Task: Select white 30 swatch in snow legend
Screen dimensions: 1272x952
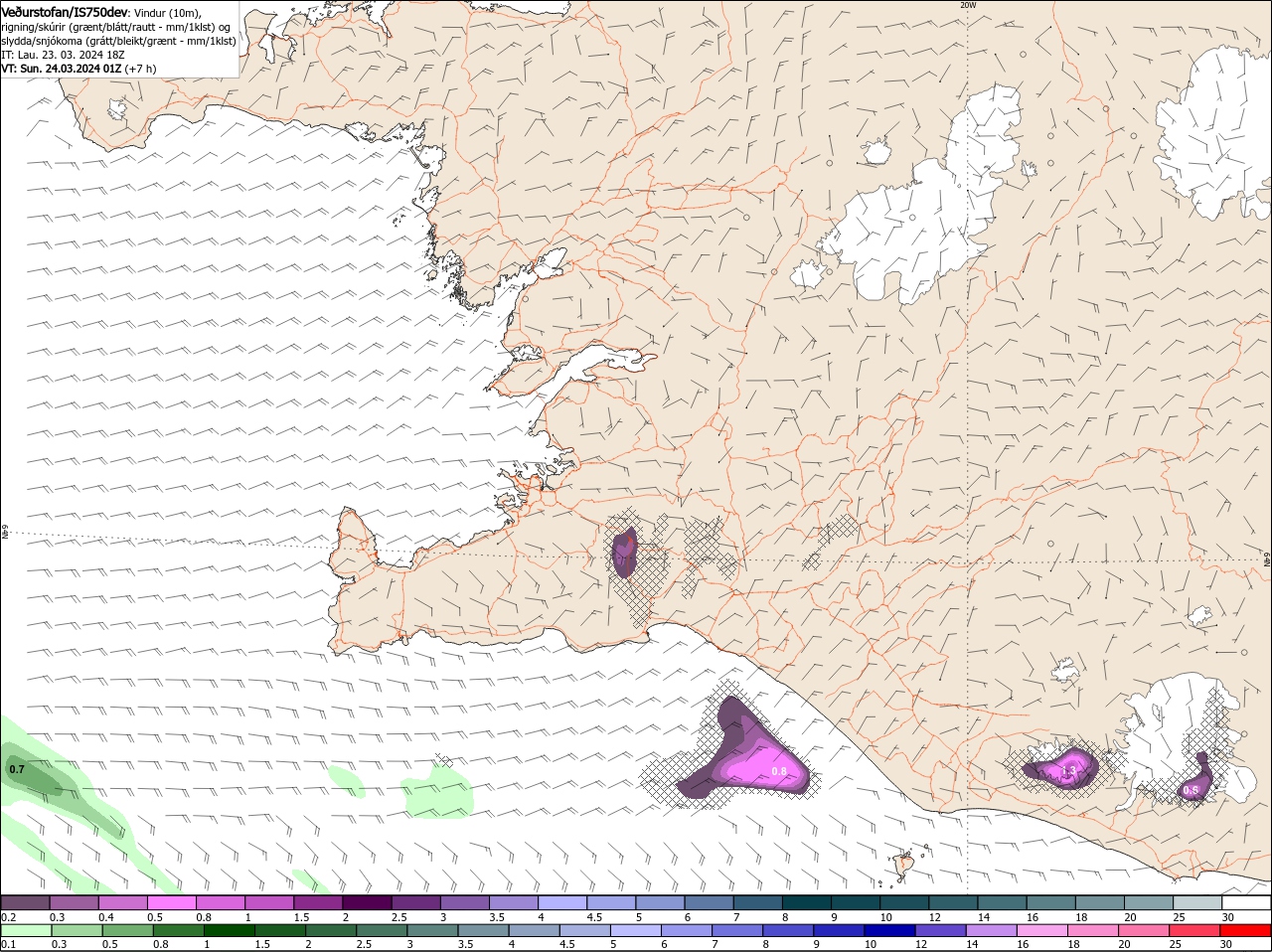Action: [1246, 903]
